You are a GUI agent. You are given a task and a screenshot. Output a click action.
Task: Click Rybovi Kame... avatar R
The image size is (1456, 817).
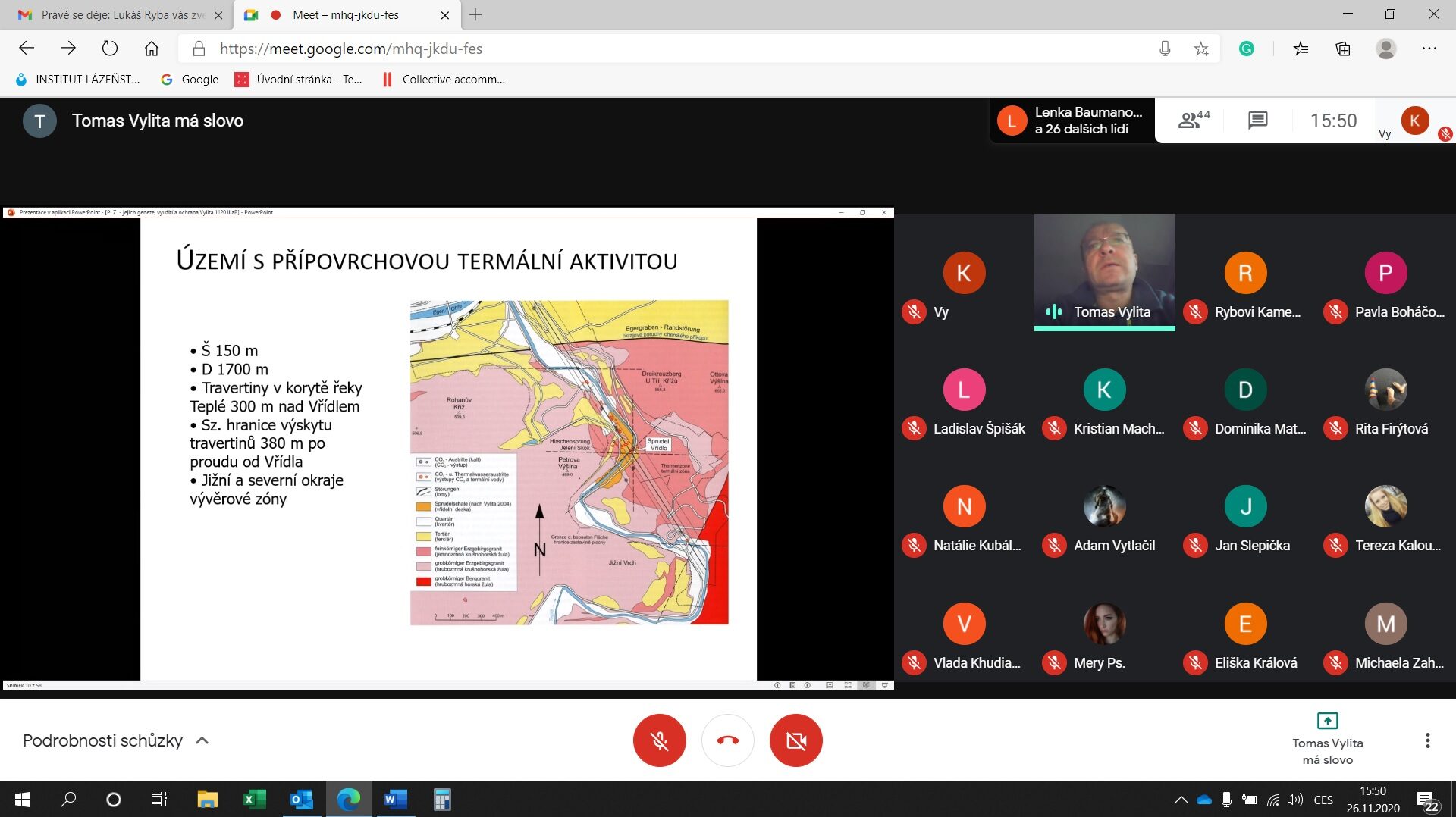[1245, 273]
